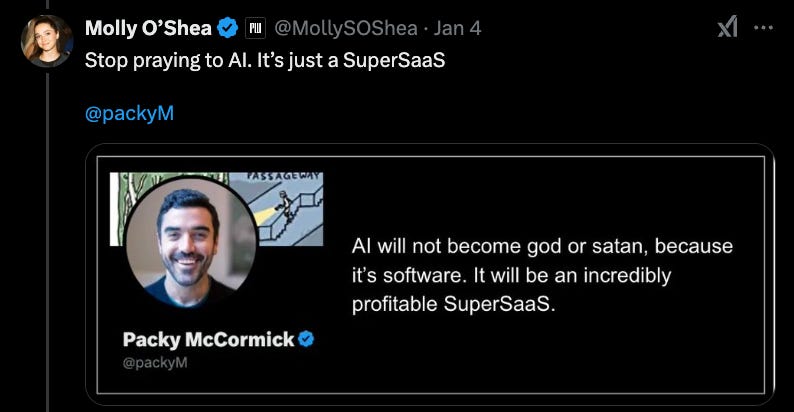
Task: Open Molly O'Shea's profile avatar
Action: [47, 40]
